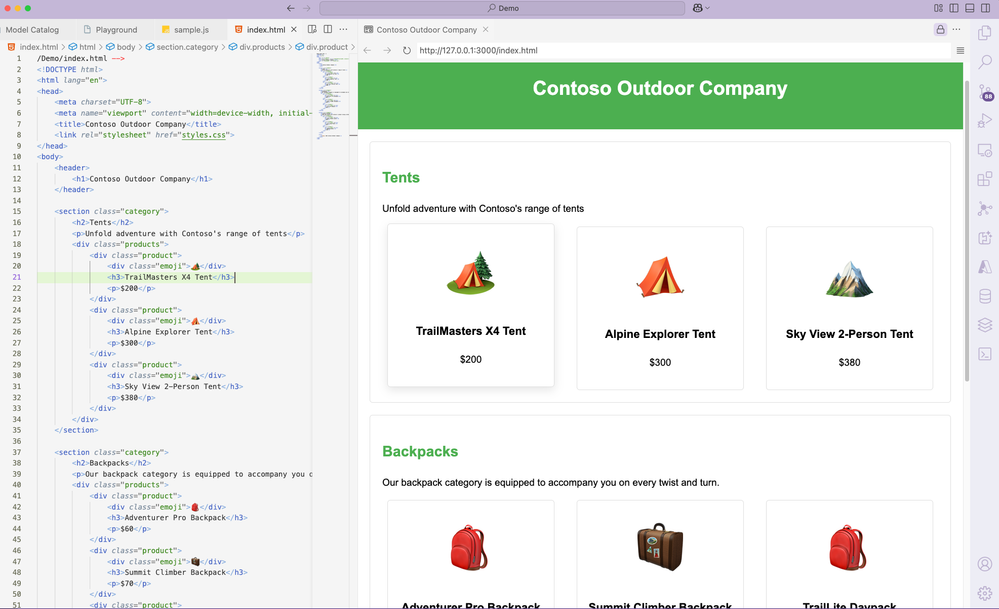Open the Manage gear icon

985,593
